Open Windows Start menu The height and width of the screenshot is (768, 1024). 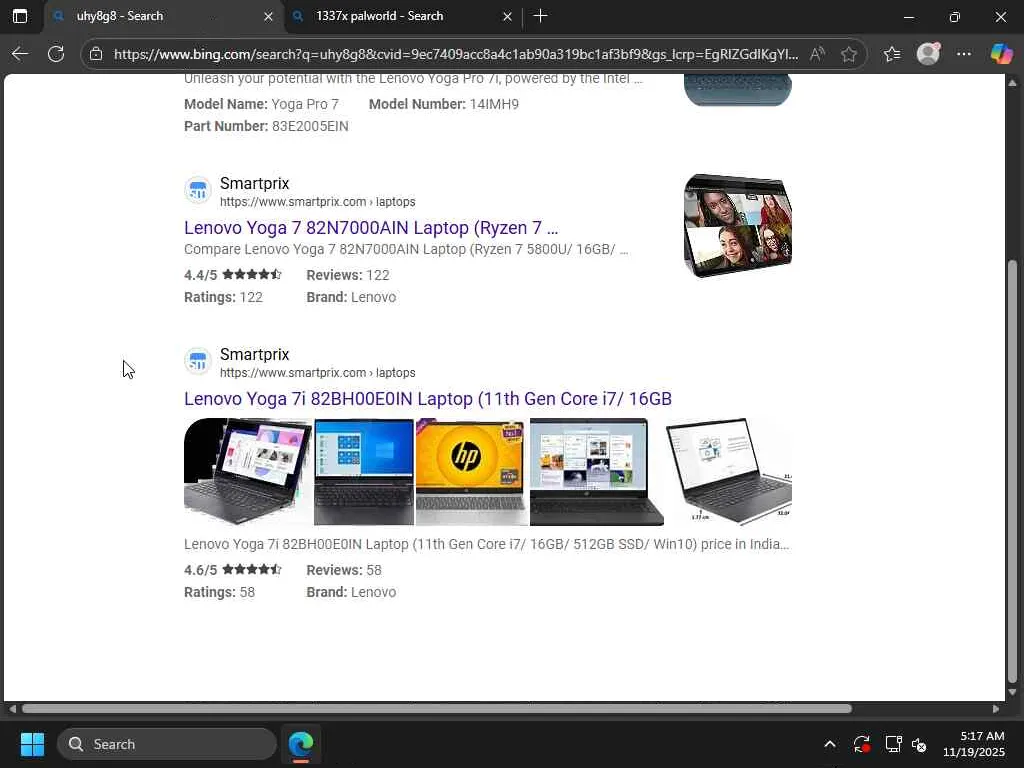point(32,744)
